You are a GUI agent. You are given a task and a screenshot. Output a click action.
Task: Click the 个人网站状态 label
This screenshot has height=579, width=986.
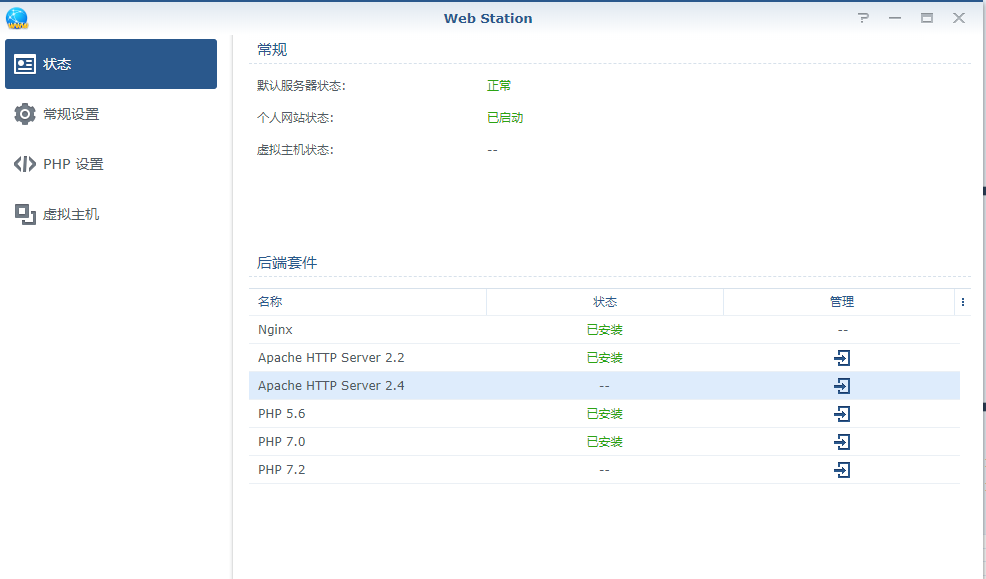point(296,118)
